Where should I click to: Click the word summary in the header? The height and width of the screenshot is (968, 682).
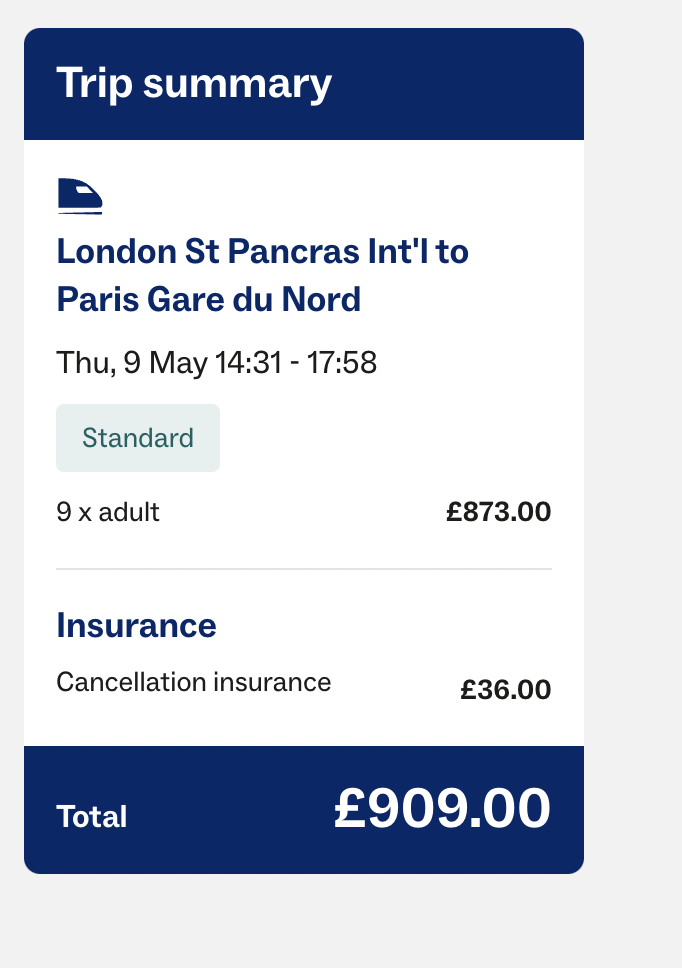click(x=238, y=85)
